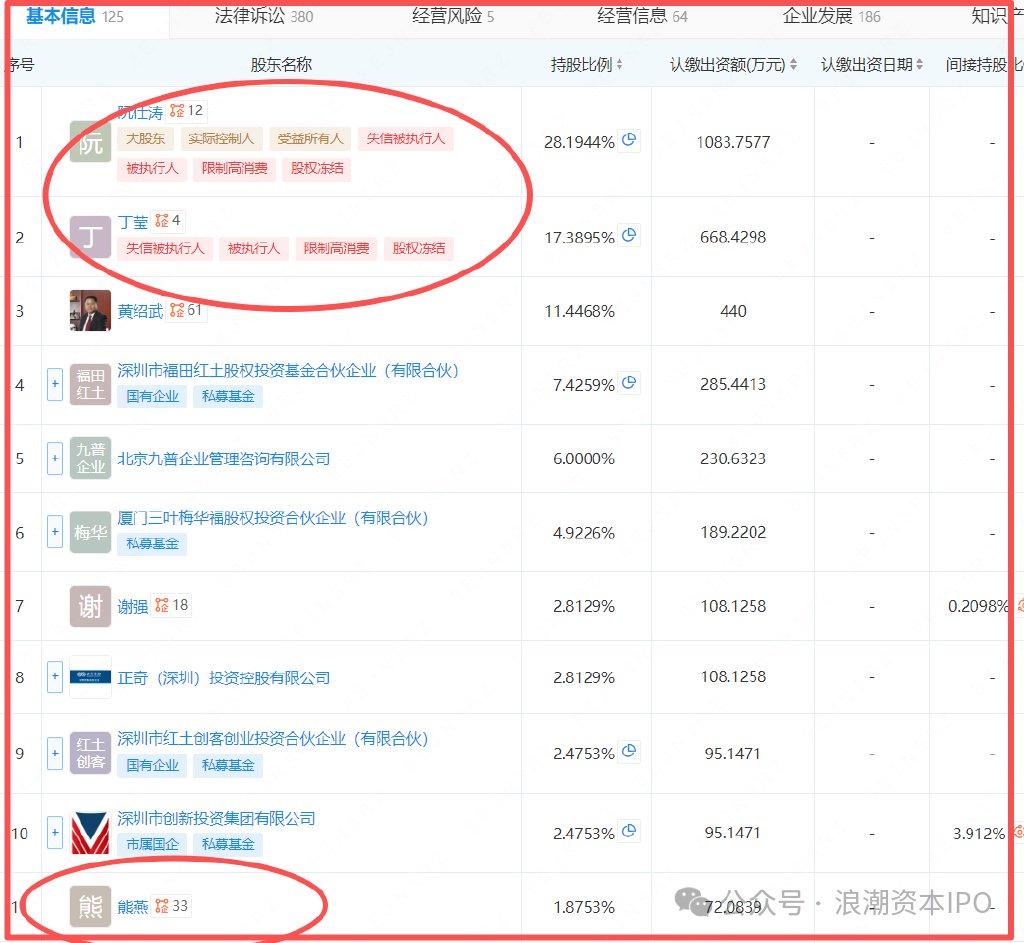1024x943 pixels.
Task: Click 丁莹's 失信被执行人 tag
Action: pos(165,248)
